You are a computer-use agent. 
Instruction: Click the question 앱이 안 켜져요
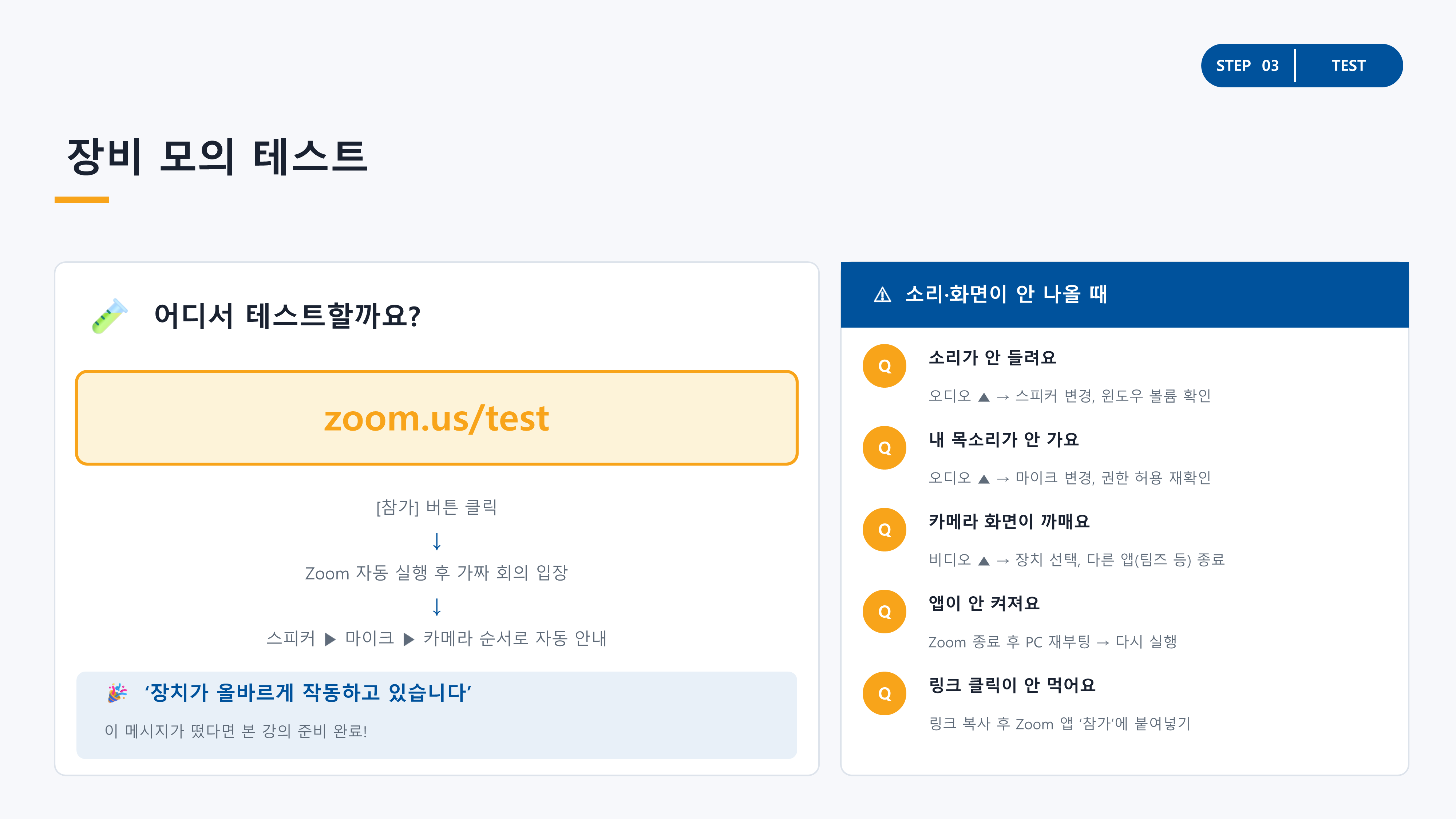(x=984, y=604)
